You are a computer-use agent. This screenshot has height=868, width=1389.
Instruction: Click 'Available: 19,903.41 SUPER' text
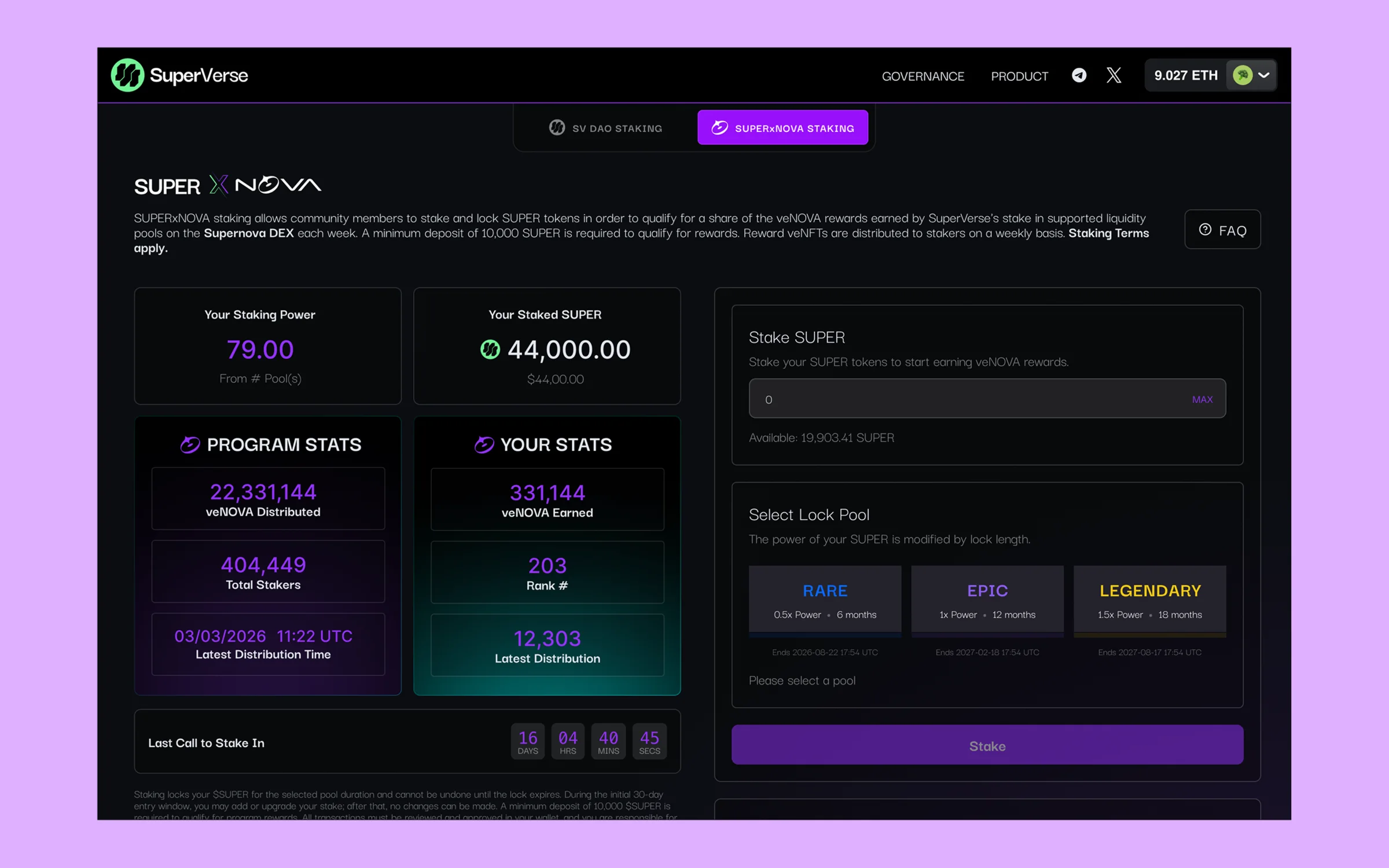[821, 438]
